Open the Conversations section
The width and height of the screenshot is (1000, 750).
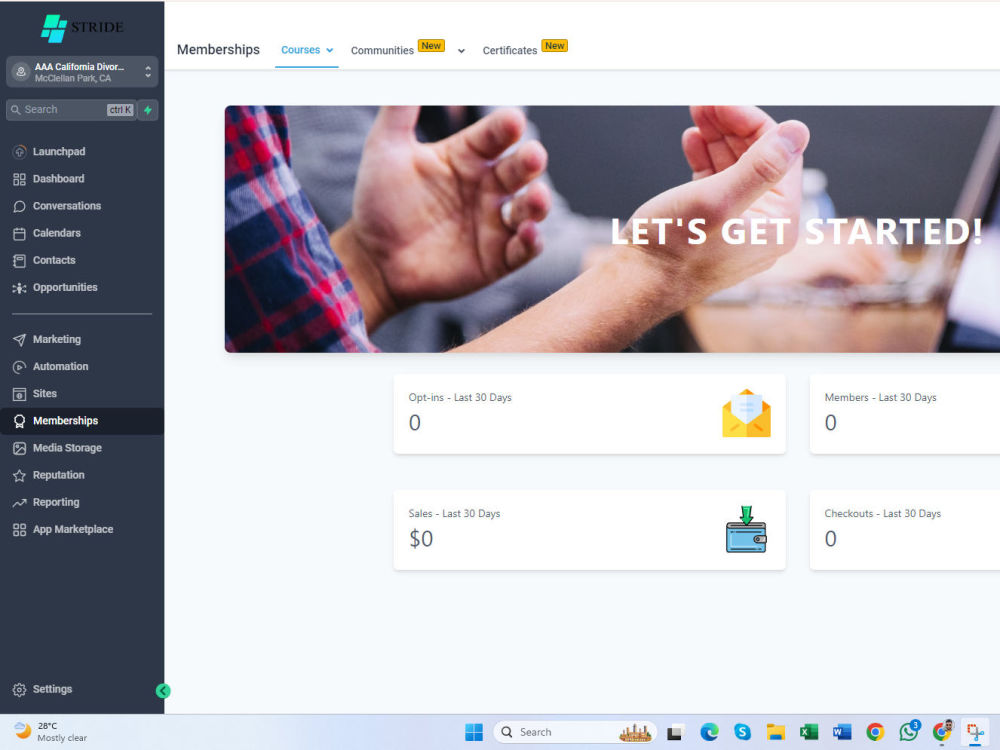coord(66,206)
